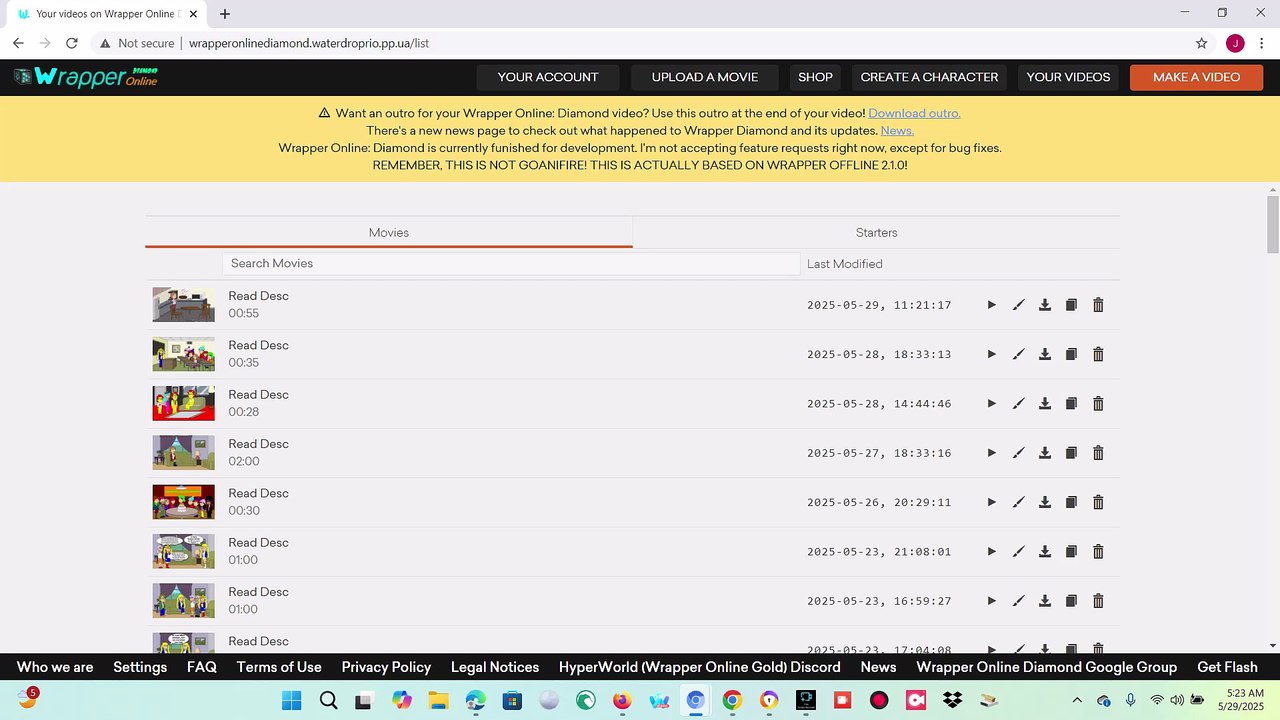Play the 00:28 video from 14:44:46
The width and height of the screenshot is (1280, 720).
coord(991,404)
